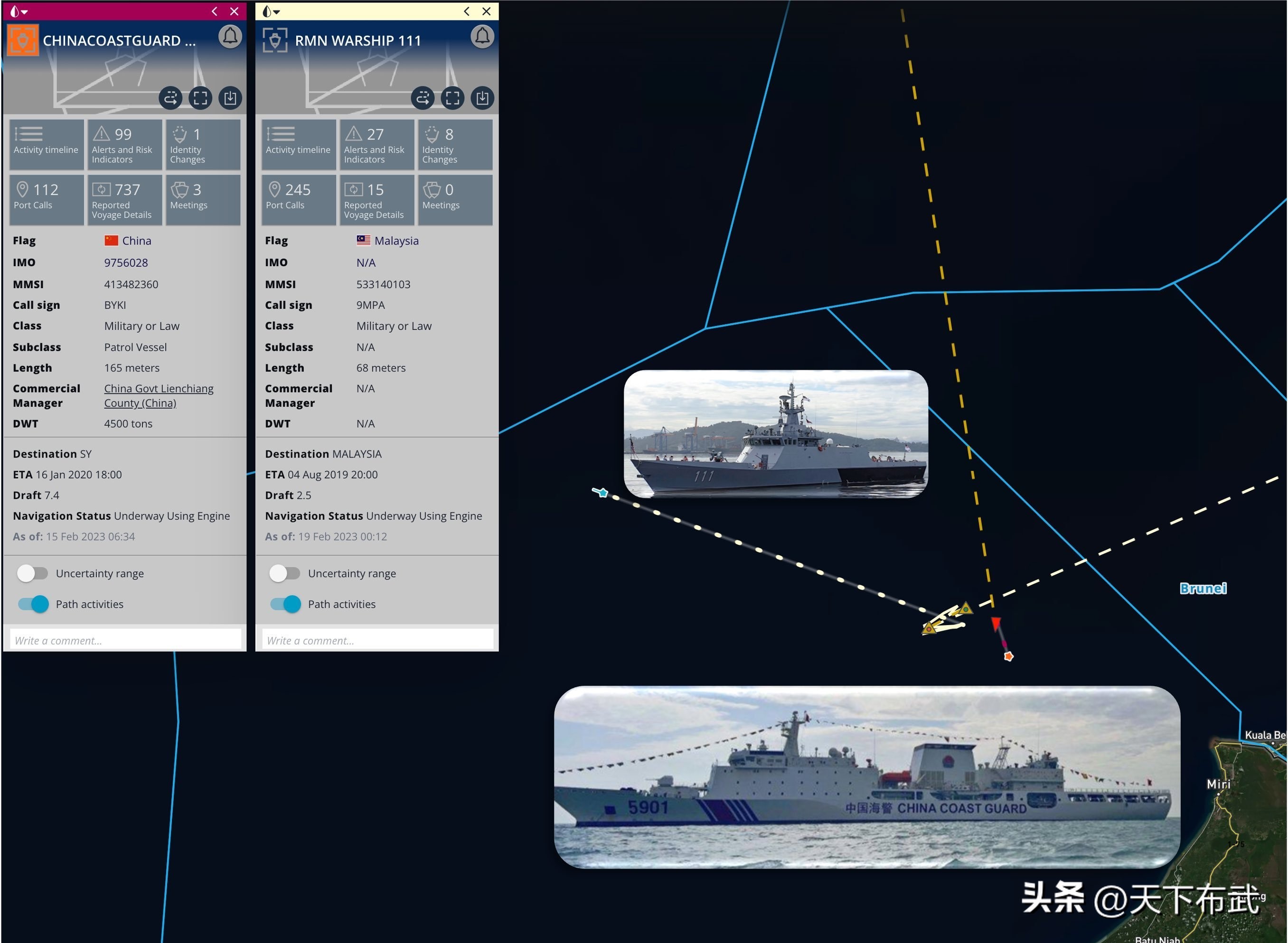Click the focus-on-map icon on CHINACOASTGUARD panel
1288x943 pixels.
[x=200, y=98]
